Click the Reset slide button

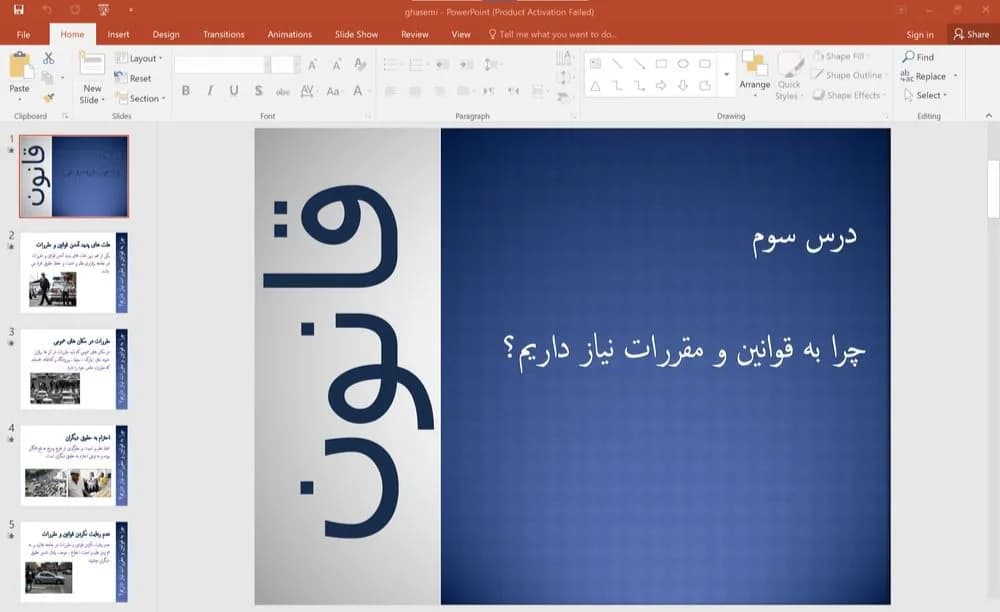tap(133, 78)
